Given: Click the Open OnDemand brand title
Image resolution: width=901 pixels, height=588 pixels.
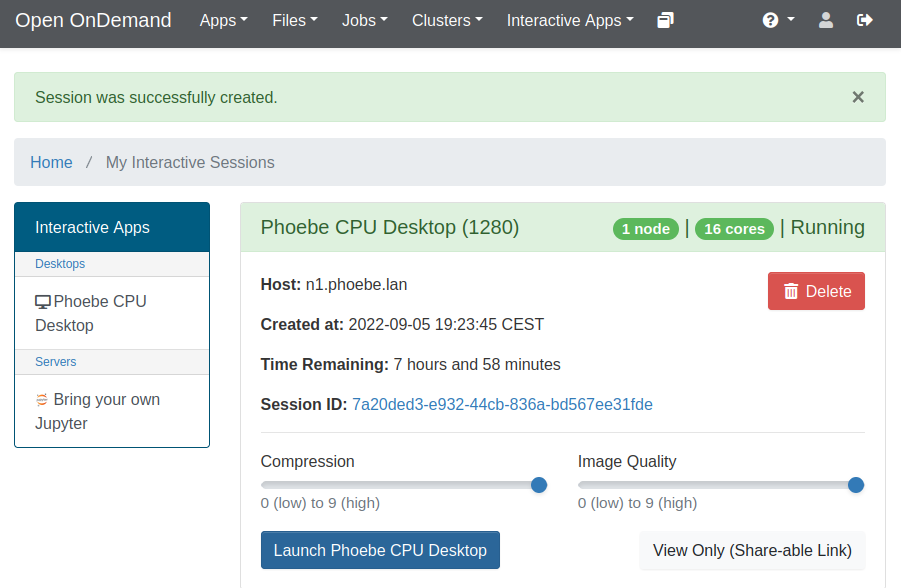Looking at the screenshot, I should click(93, 20).
